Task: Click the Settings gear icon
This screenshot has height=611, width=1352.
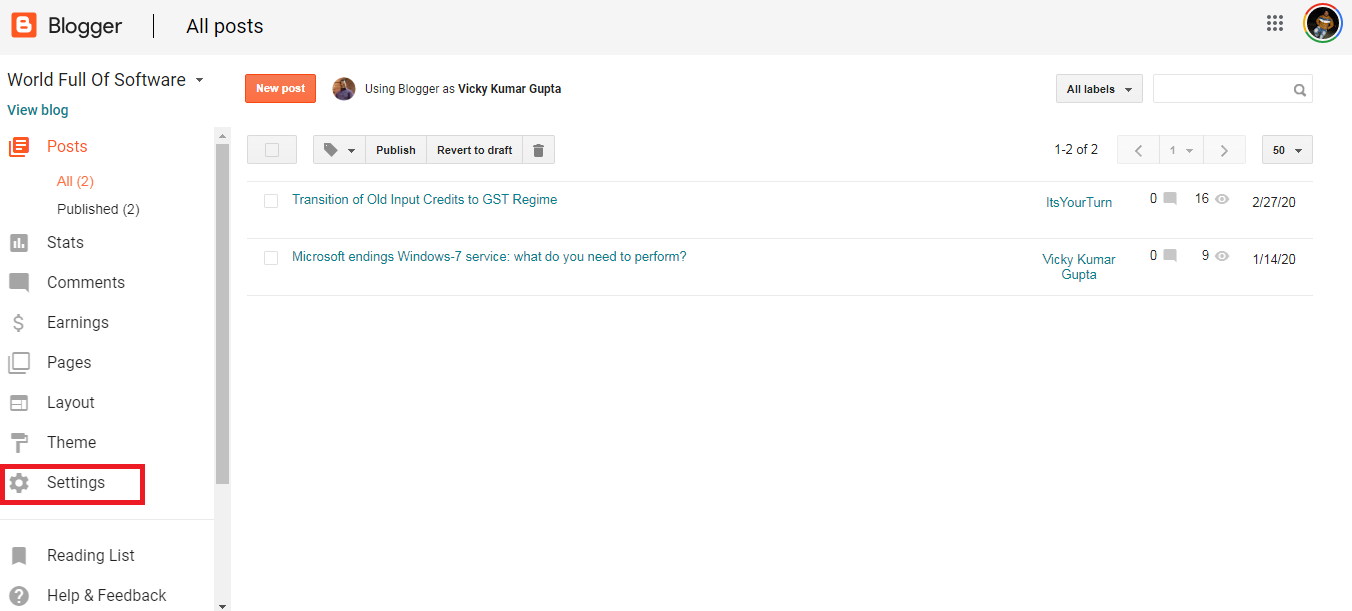Action: (19, 483)
